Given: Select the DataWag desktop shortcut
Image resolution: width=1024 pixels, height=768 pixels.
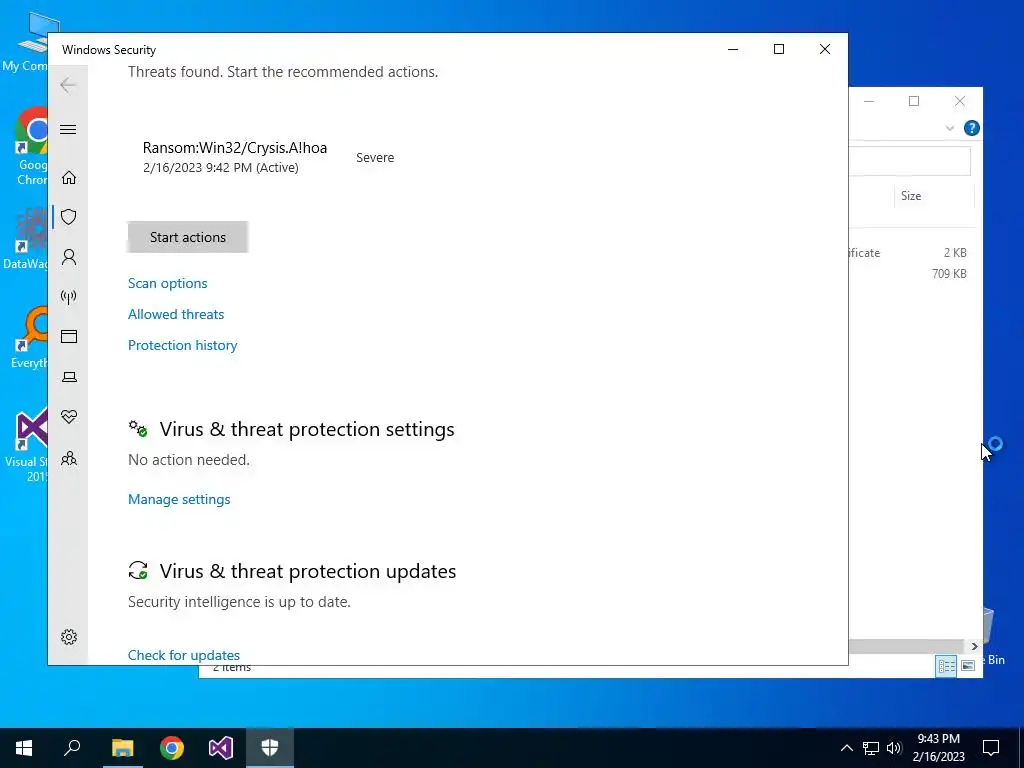Looking at the screenshot, I should (25, 239).
